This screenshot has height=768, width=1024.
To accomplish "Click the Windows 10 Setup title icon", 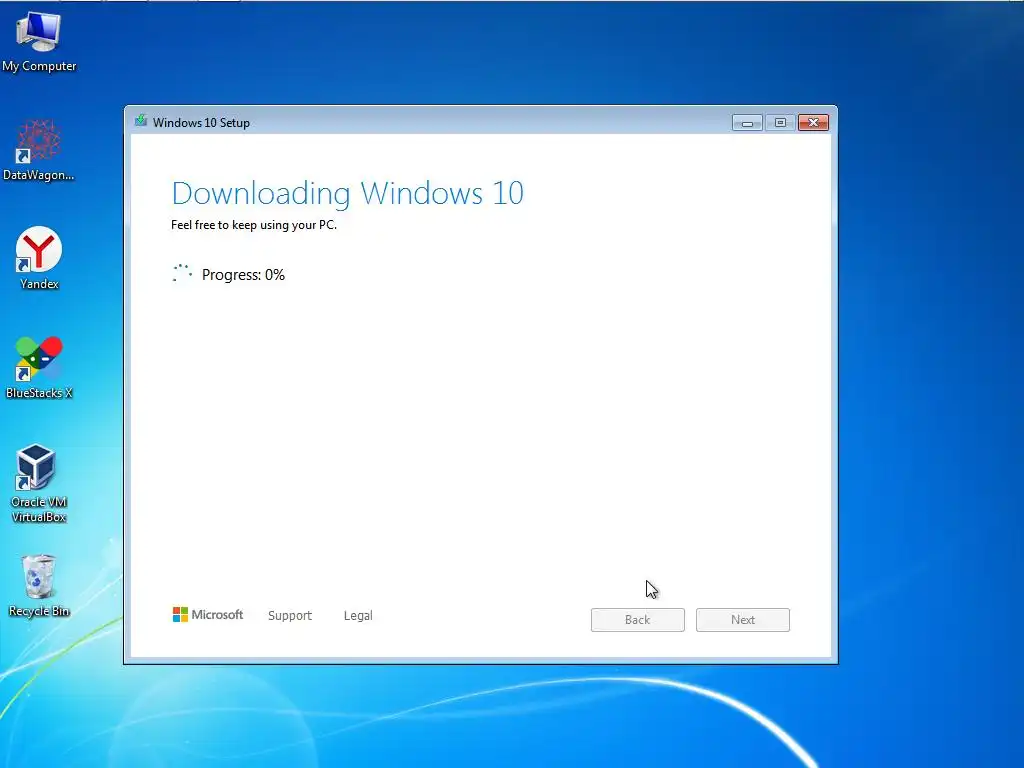I will (x=140, y=121).
